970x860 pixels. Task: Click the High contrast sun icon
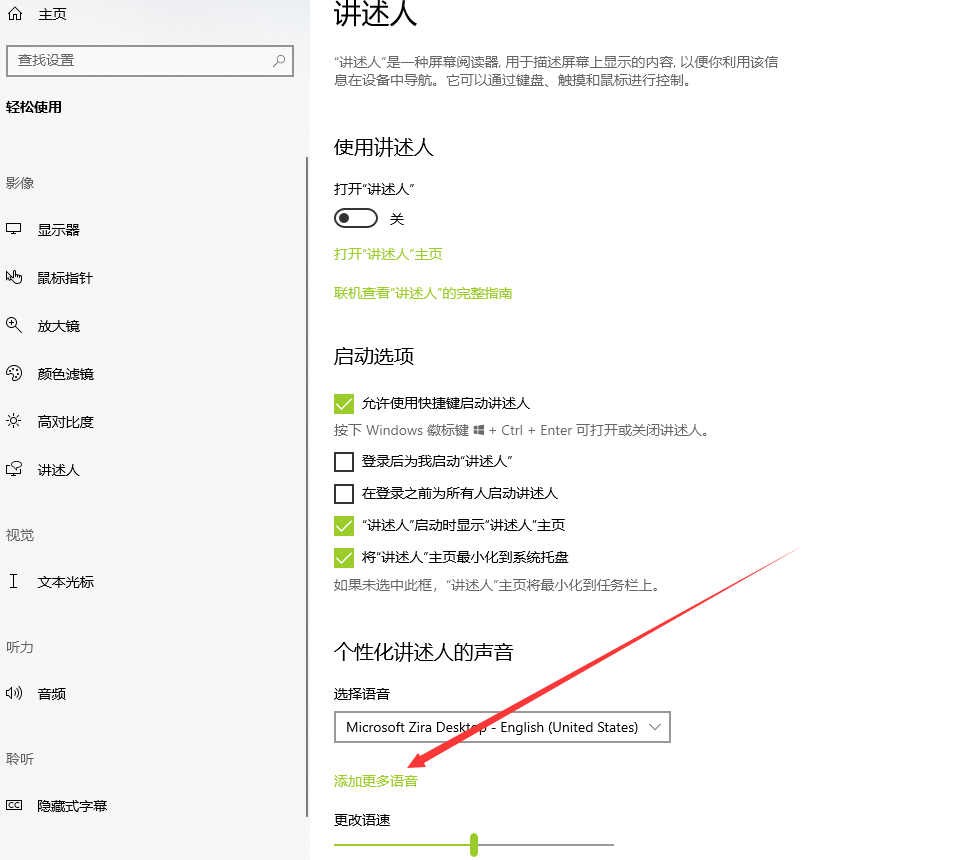(x=14, y=421)
